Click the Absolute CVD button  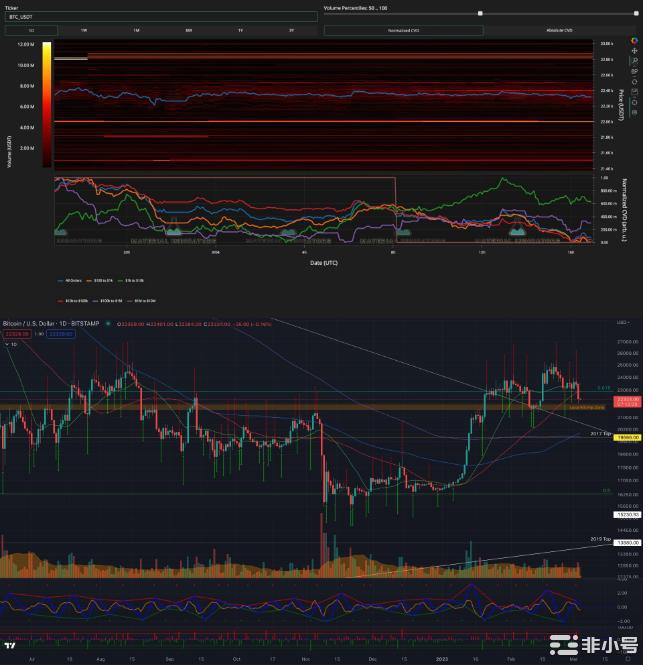pyautogui.click(x=561, y=31)
